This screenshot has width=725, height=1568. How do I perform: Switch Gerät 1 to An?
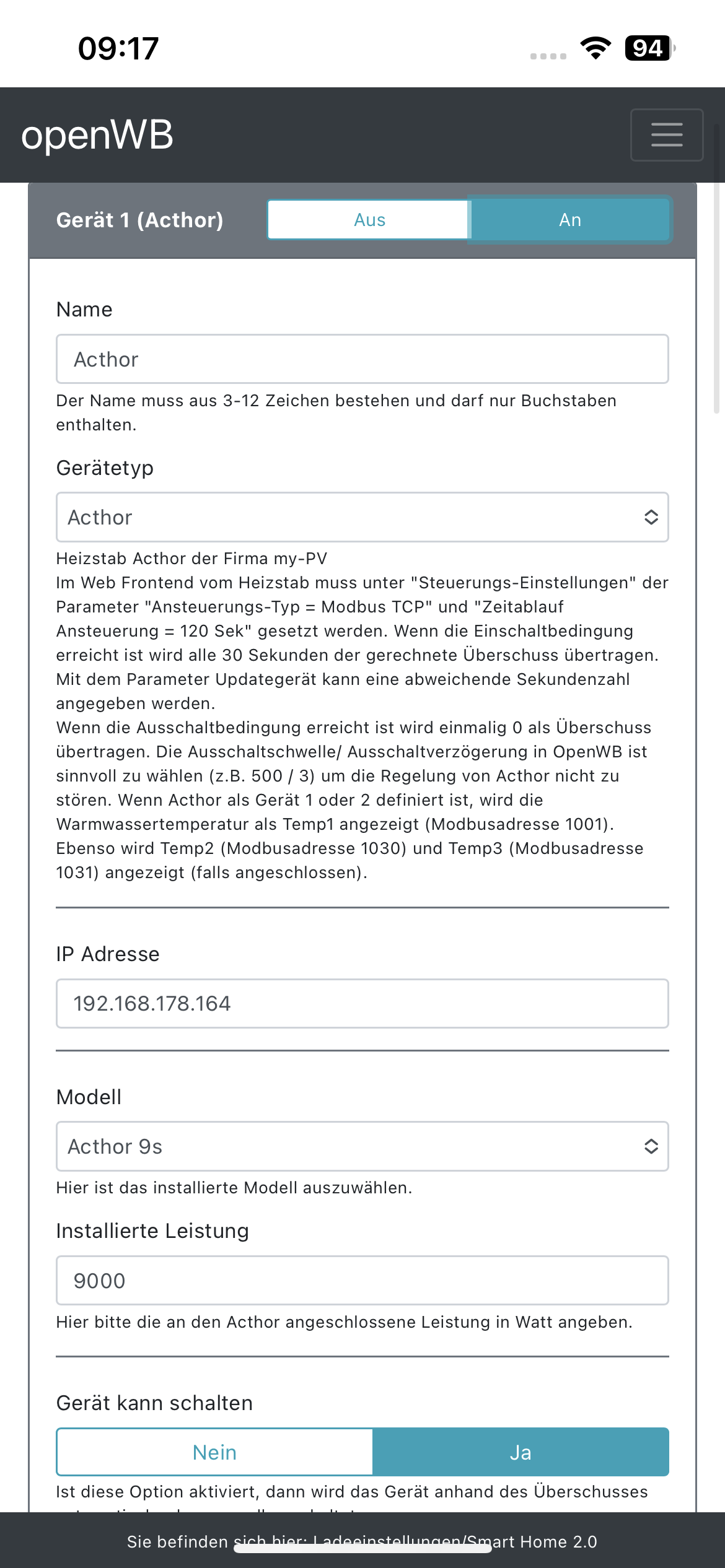tap(569, 220)
